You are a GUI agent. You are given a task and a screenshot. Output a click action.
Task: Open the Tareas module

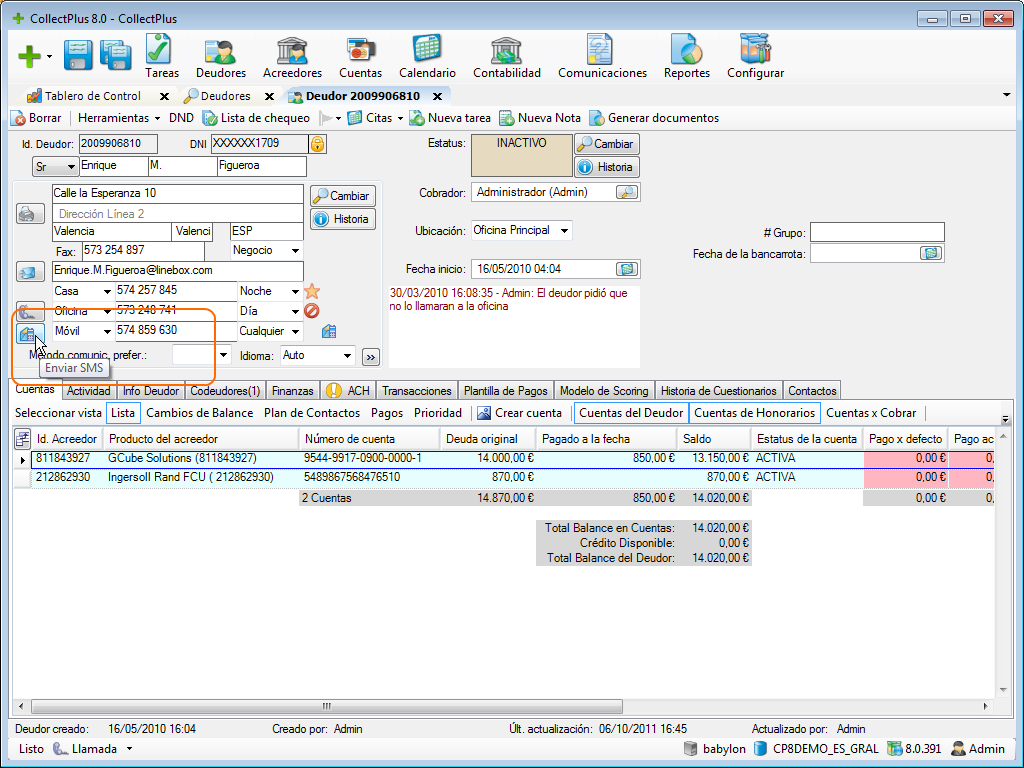tap(161, 56)
